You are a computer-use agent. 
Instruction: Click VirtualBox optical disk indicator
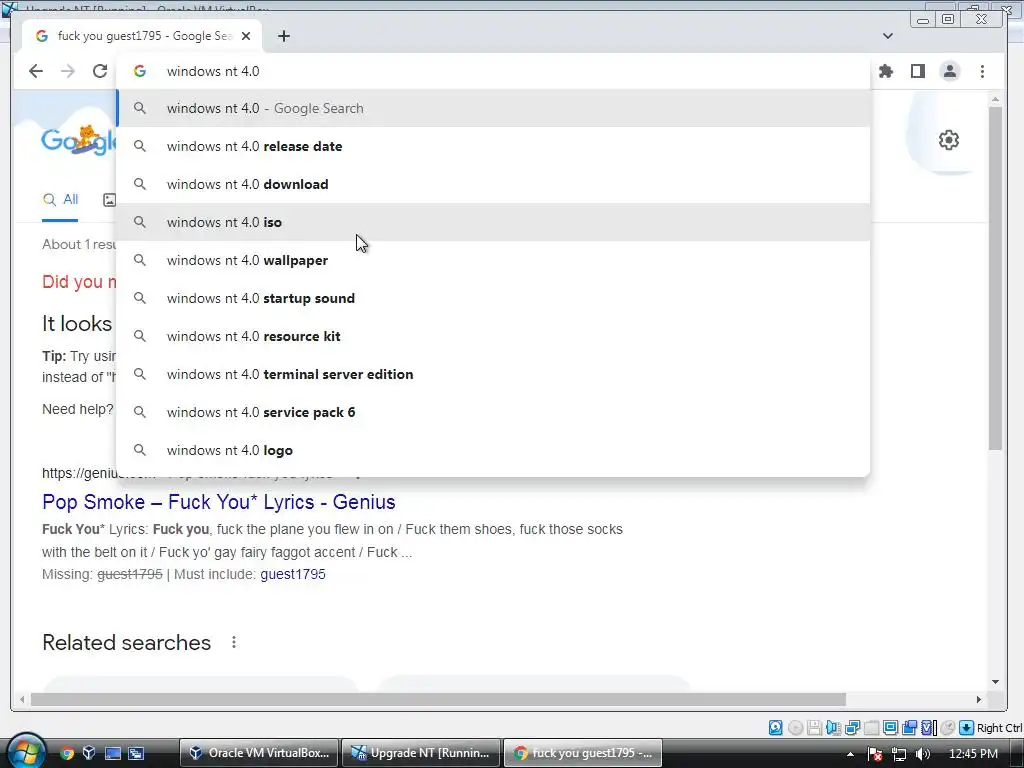[795, 728]
